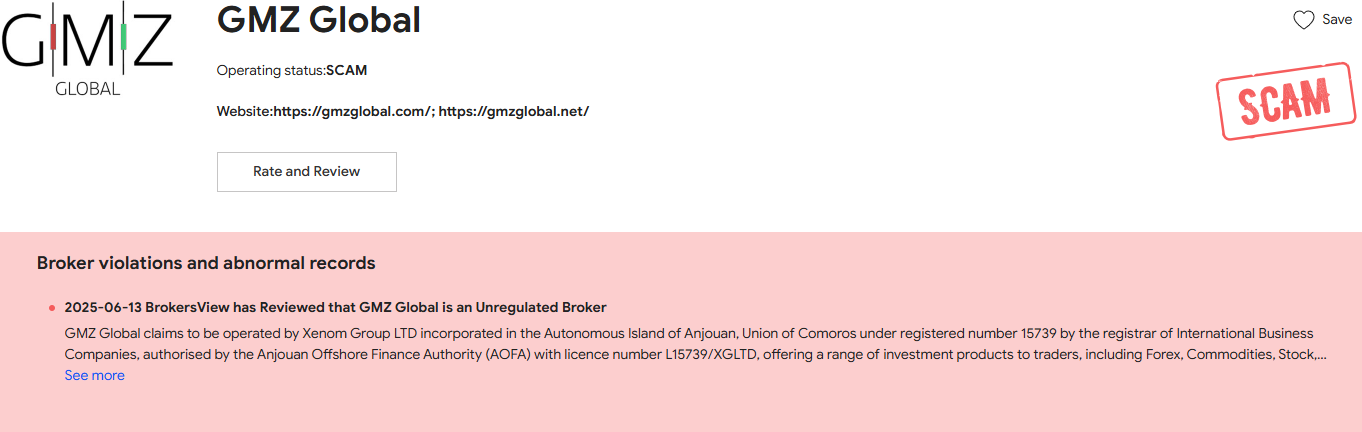Click the 2025-06-13 BrokersView unregulated broker headline
1362x432 pixels.
click(x=335, y=307)
